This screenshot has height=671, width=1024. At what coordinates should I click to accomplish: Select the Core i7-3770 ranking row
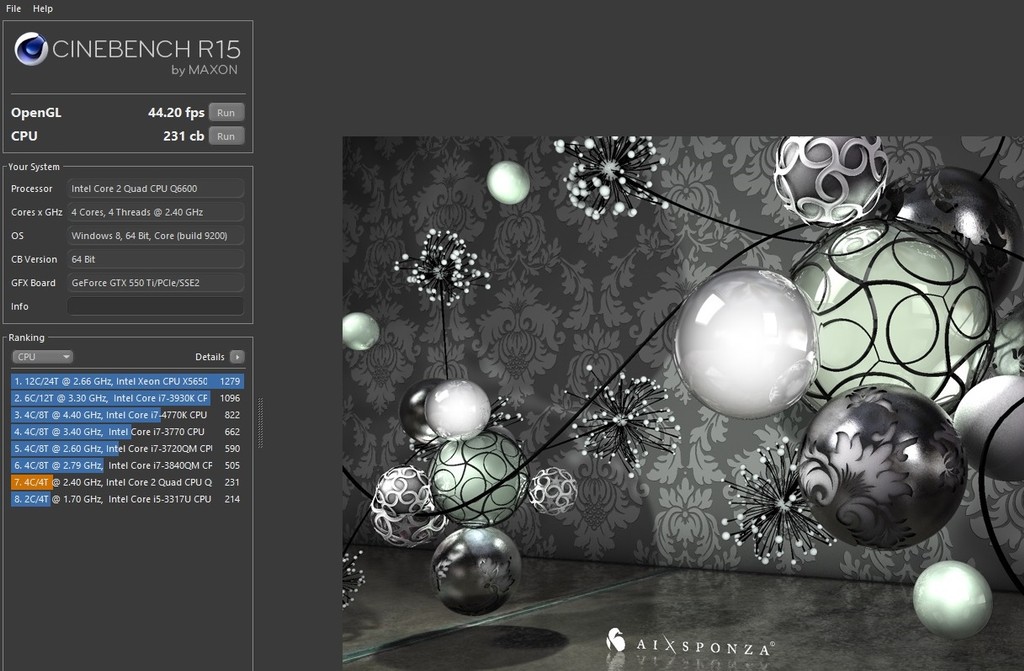tap(127, 432)
